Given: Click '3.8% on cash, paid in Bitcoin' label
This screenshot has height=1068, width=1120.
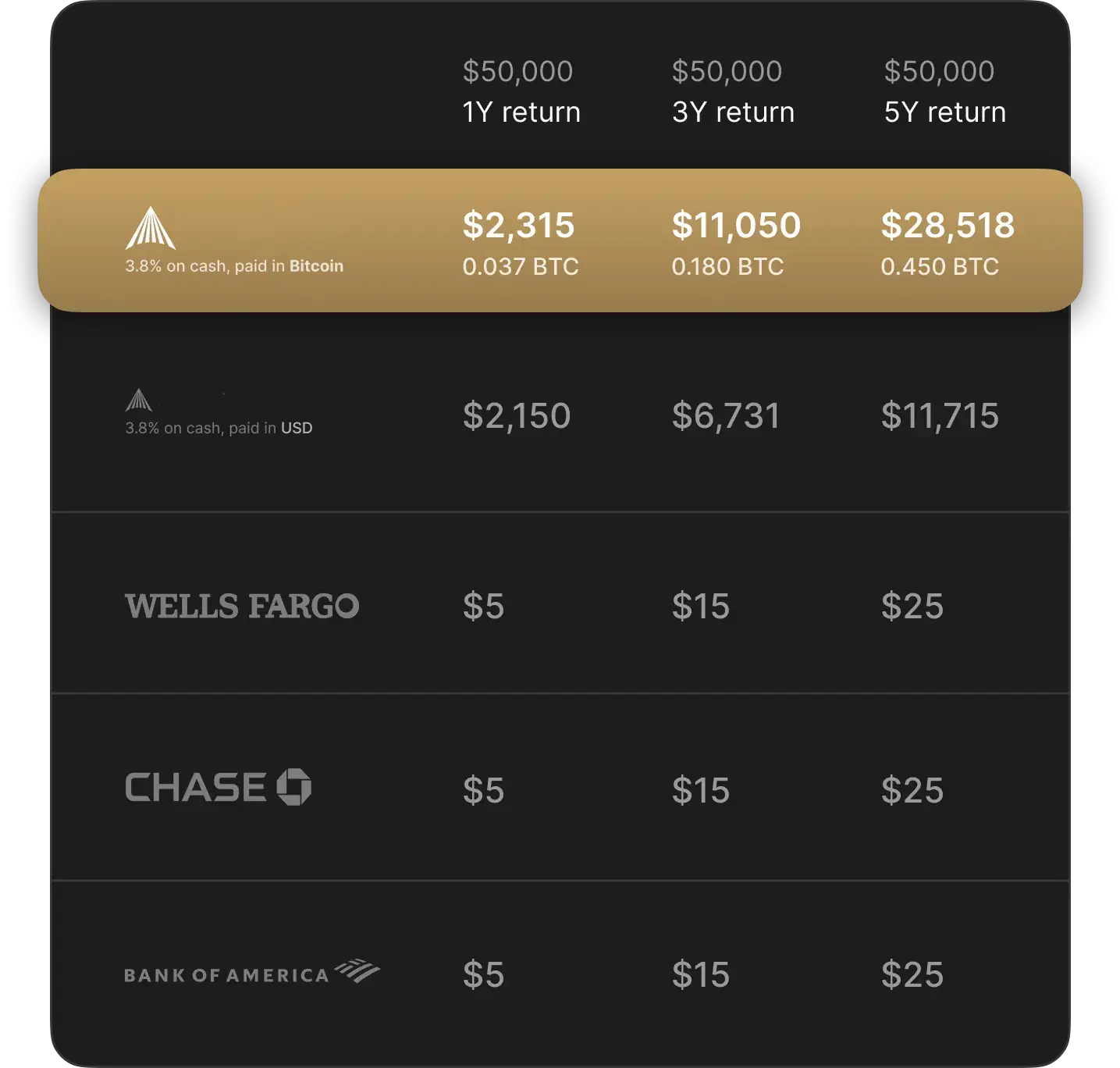Looking at the screenshot, I should tap(234, 266).
